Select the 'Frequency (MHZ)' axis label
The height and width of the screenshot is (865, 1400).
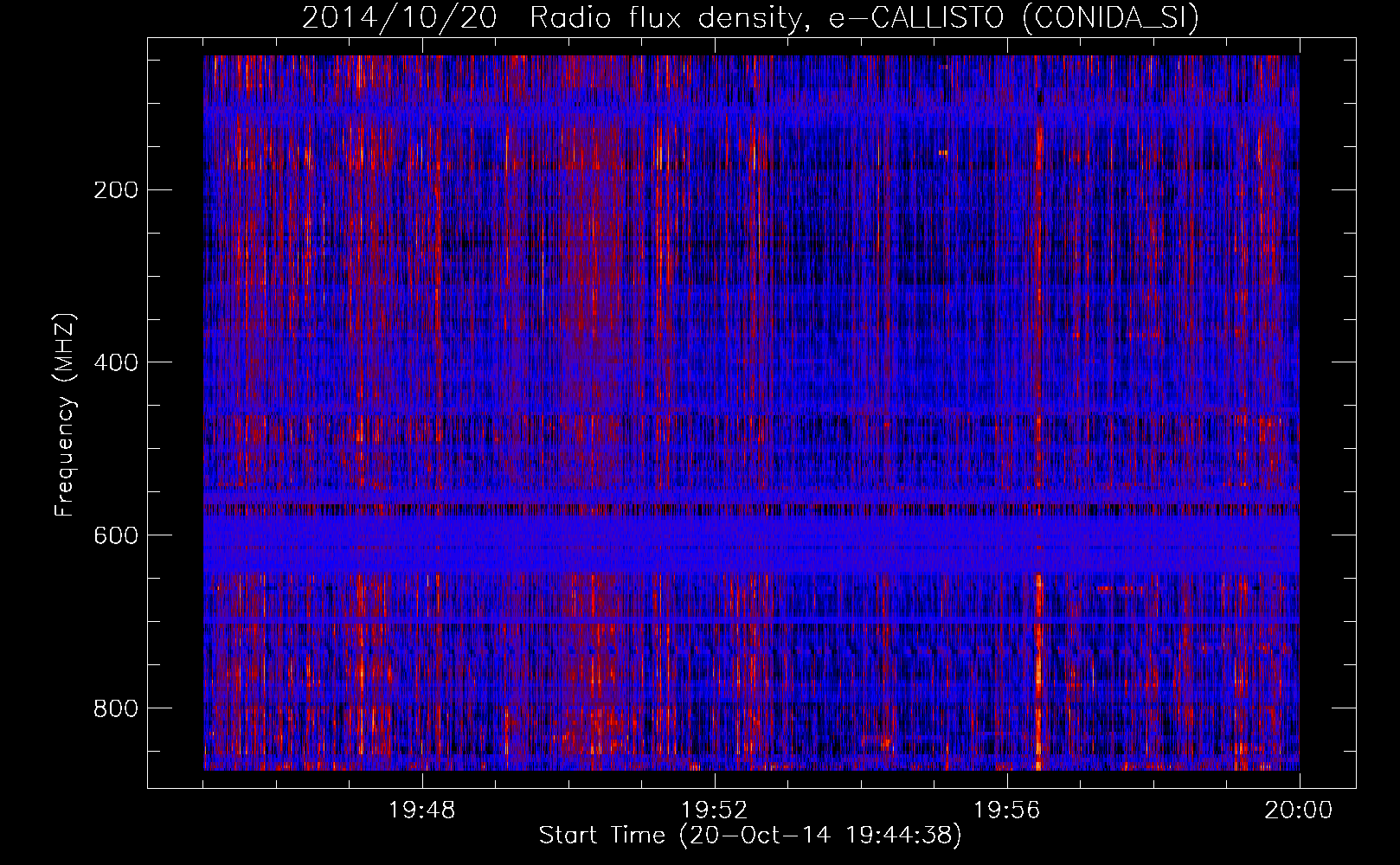[x=66, y=414]
